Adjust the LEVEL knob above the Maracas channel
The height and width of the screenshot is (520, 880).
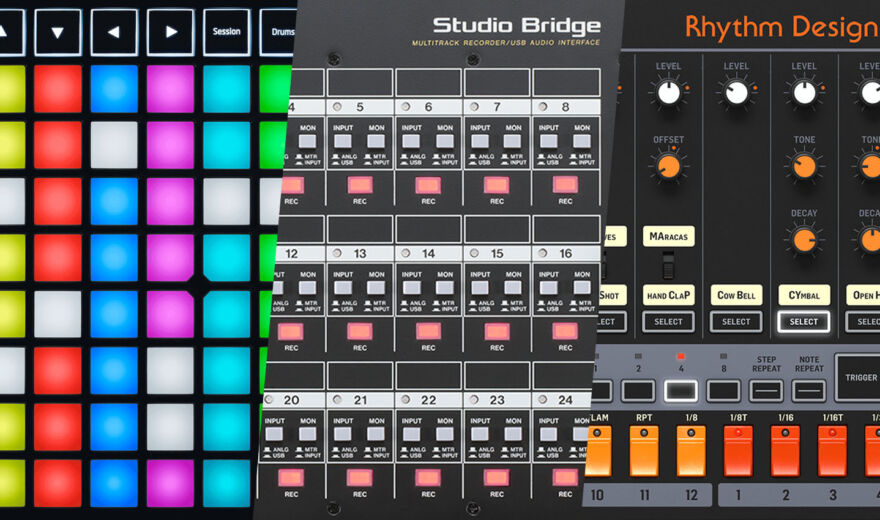click(x=668, y=93)
